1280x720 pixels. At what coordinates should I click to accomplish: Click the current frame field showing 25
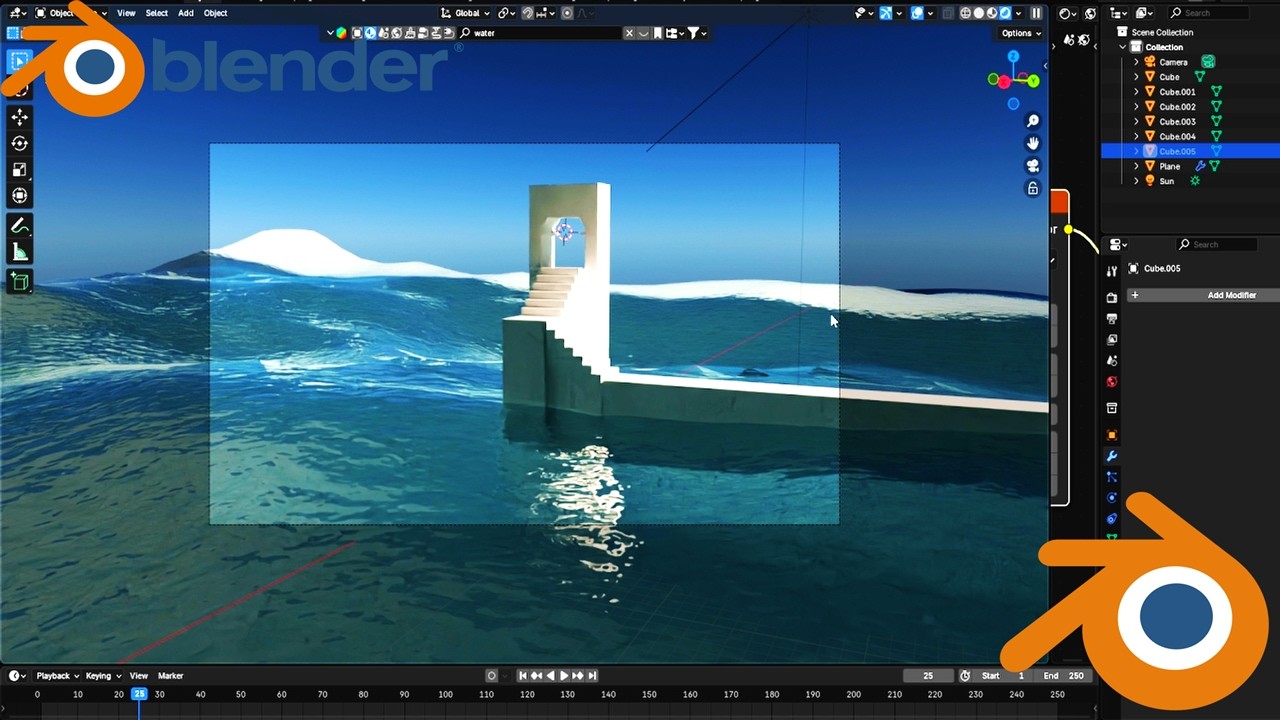[x=928, y=676]
